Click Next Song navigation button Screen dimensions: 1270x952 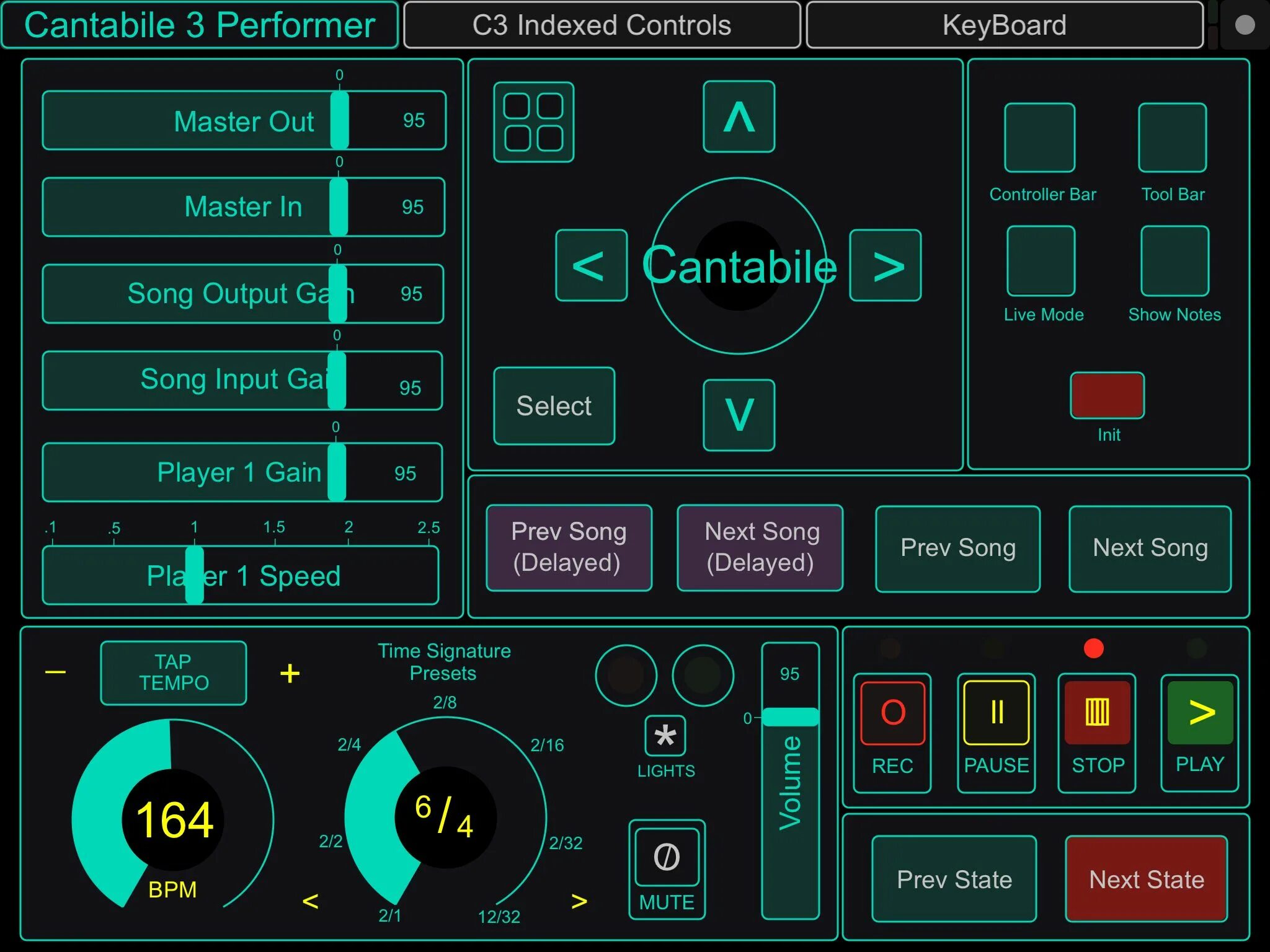click(x=1150, y=548)
